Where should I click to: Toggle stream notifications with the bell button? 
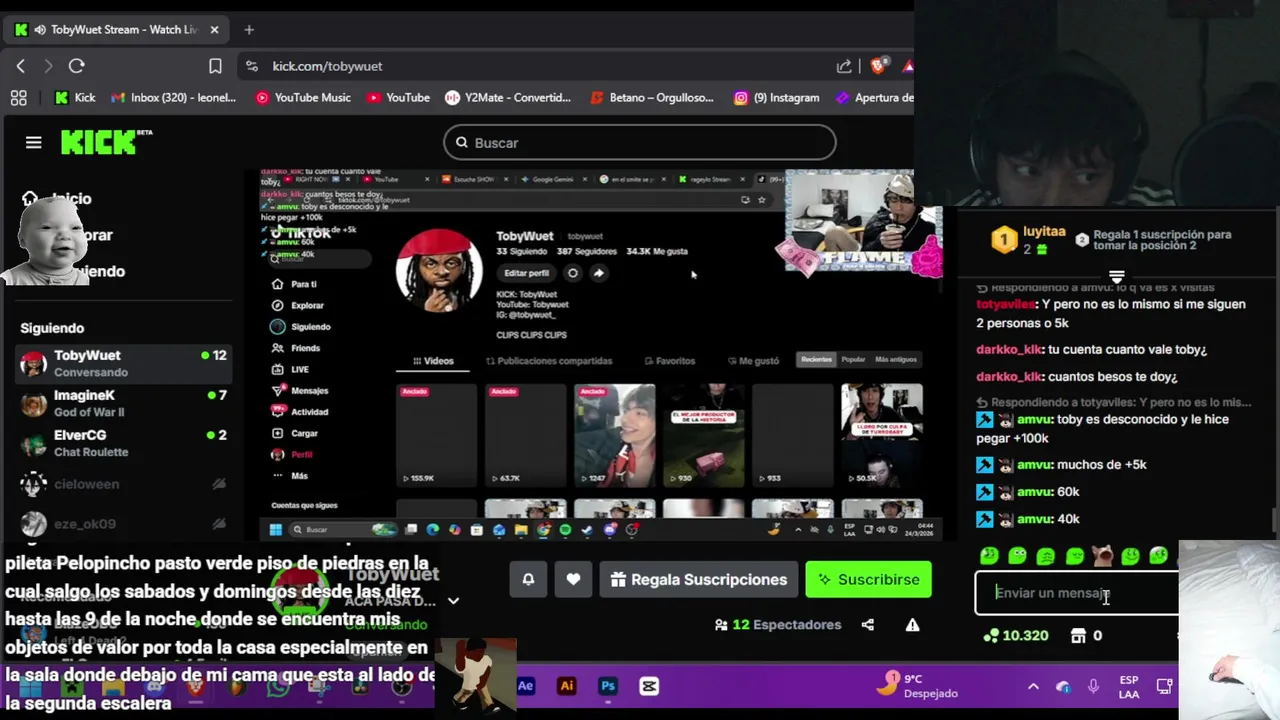[x=528, y=579]
